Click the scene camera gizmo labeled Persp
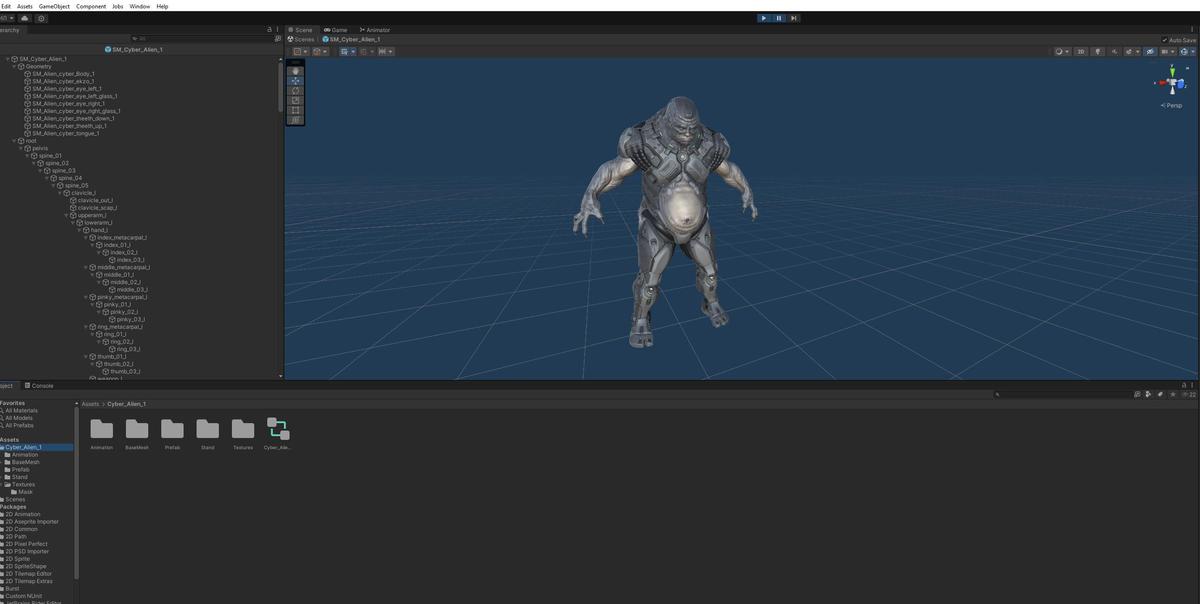Viewport: 1200px width, 604px height. tap(1171, 105)
